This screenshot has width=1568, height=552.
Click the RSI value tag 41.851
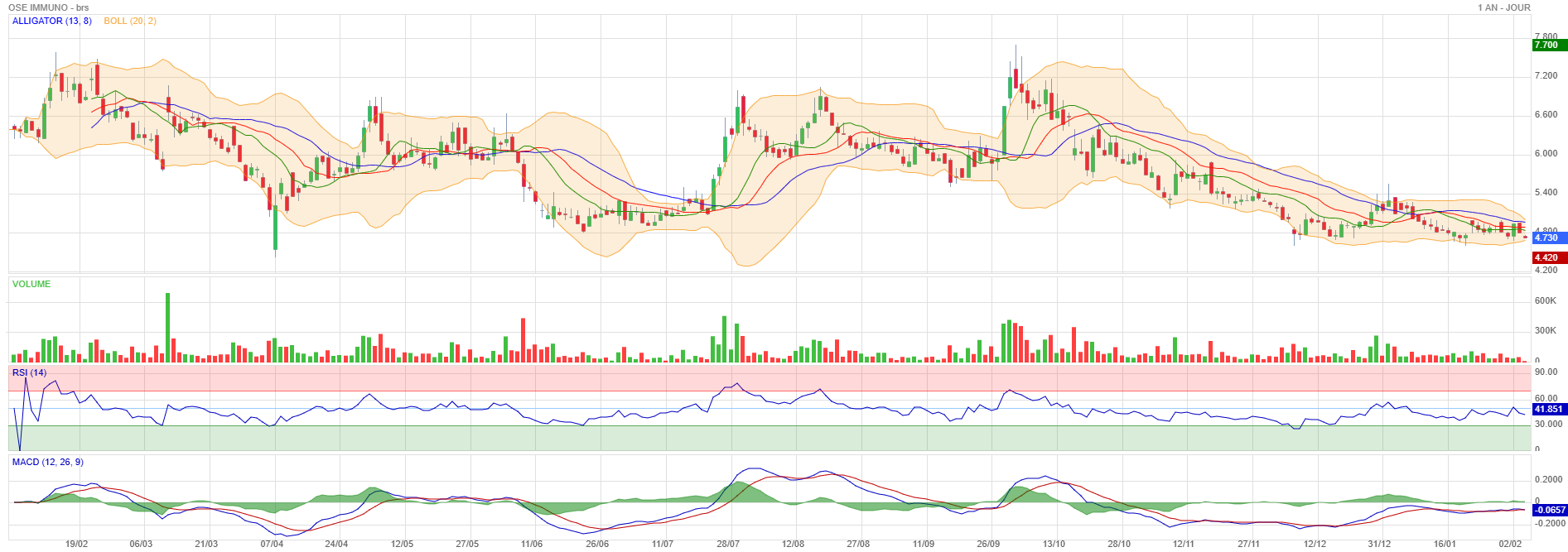(x=1548, y=409)
